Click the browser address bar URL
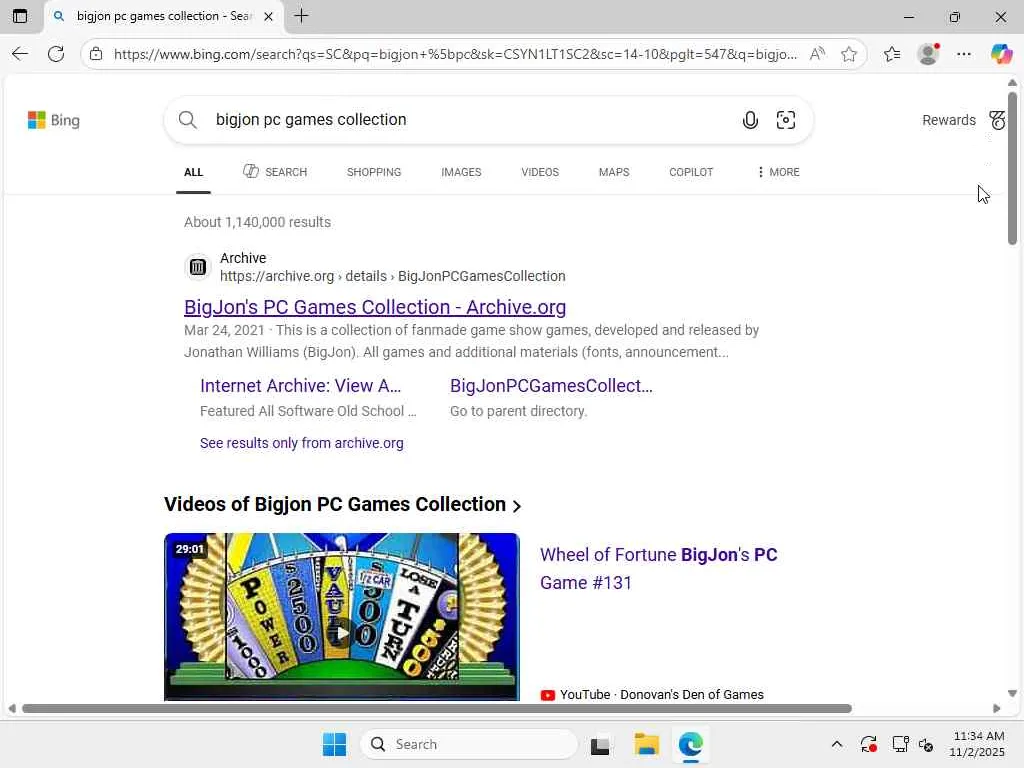The height and width of the screenshot is (768, 1024). [x=455, y=54]
